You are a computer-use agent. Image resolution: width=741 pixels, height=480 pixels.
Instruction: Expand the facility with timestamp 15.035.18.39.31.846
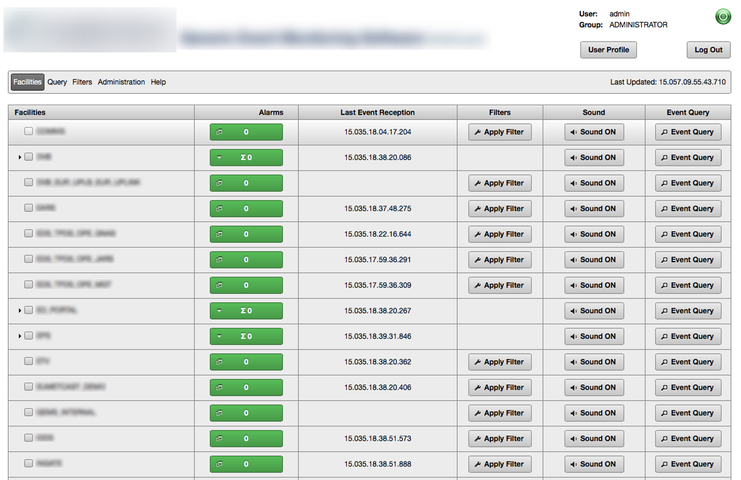19,336
